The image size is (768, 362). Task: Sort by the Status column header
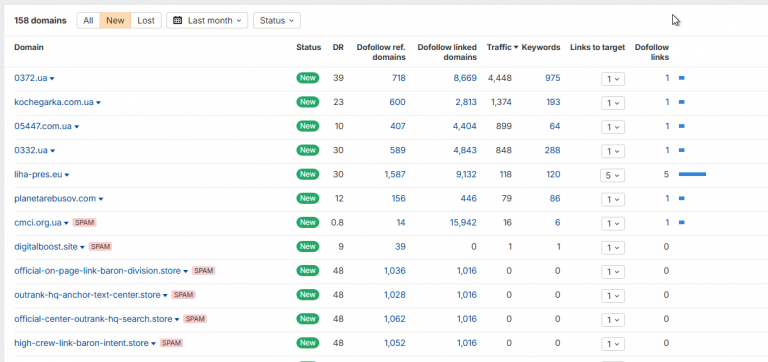click(309, 48)
